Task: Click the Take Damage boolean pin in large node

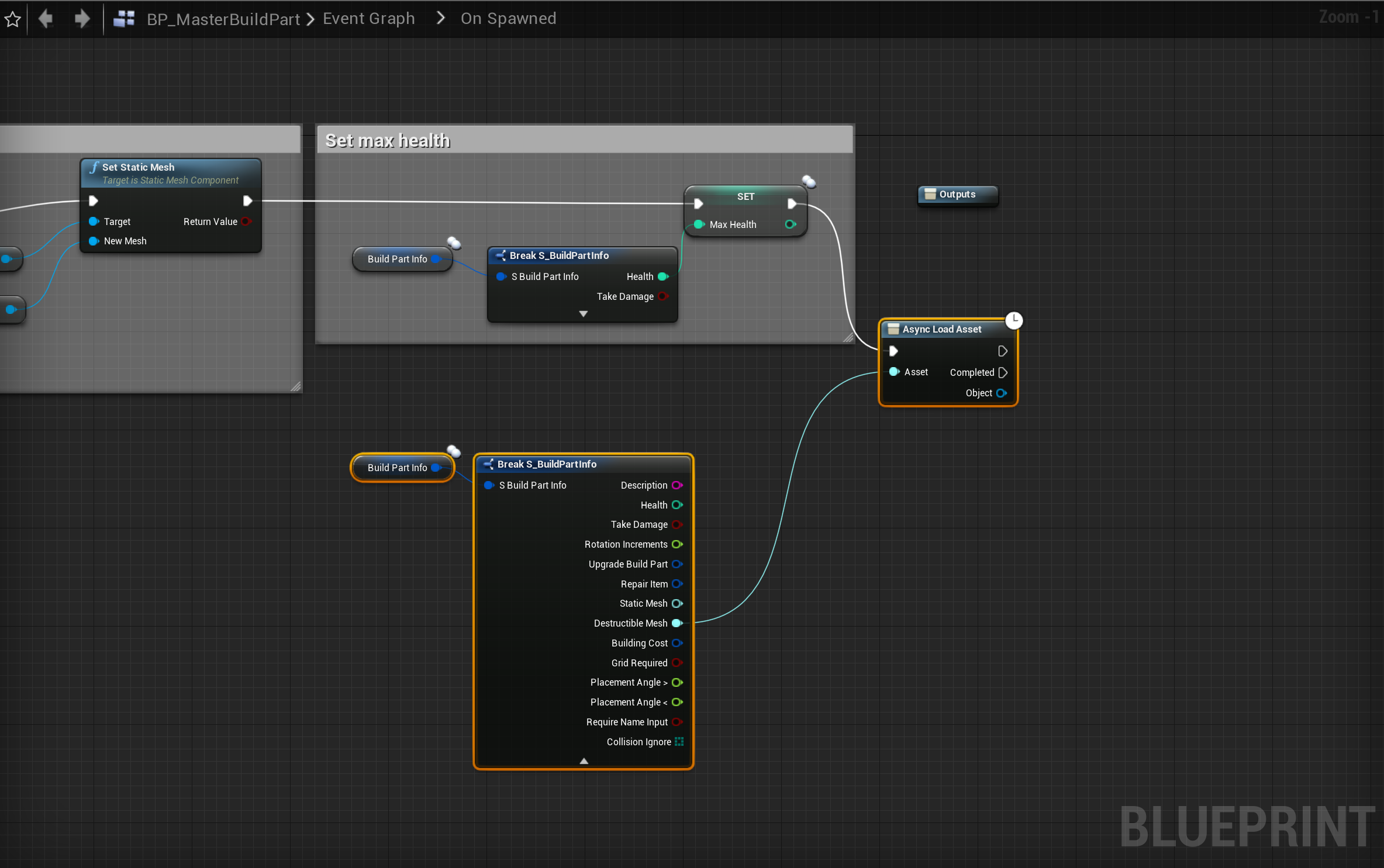Action: coord(677,524)
